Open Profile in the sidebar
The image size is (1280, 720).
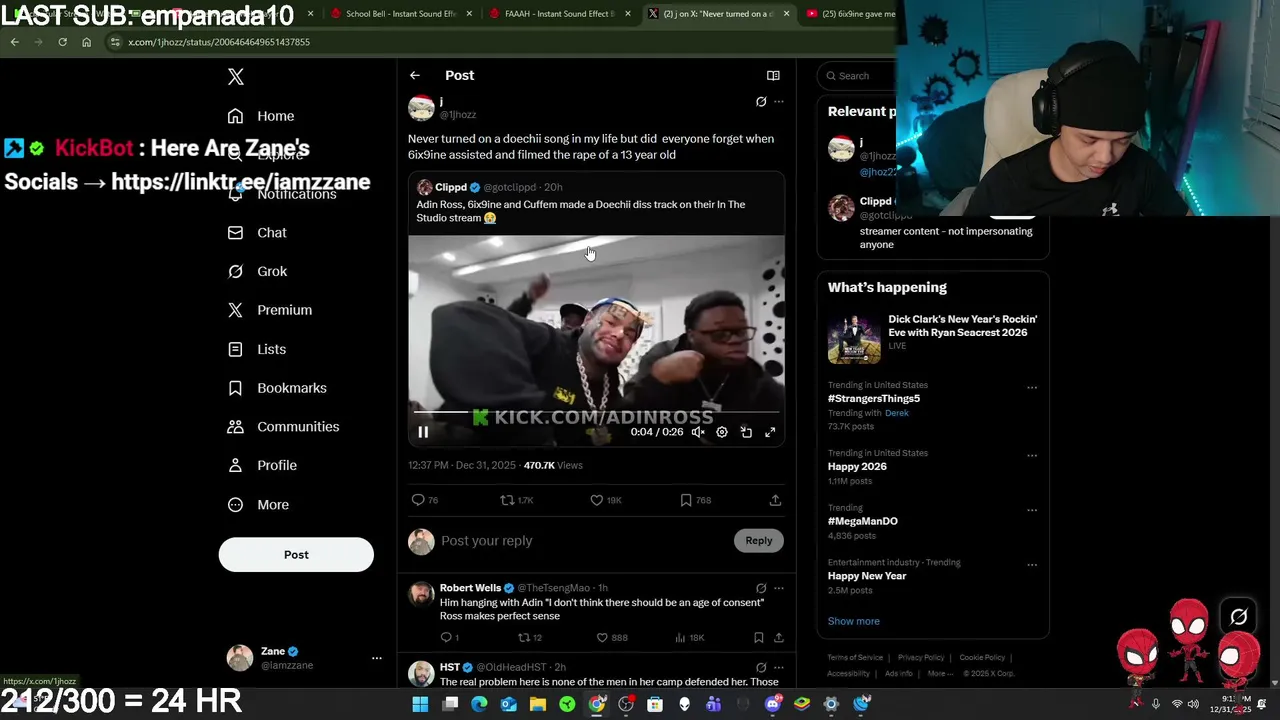(x=262, y=465)
